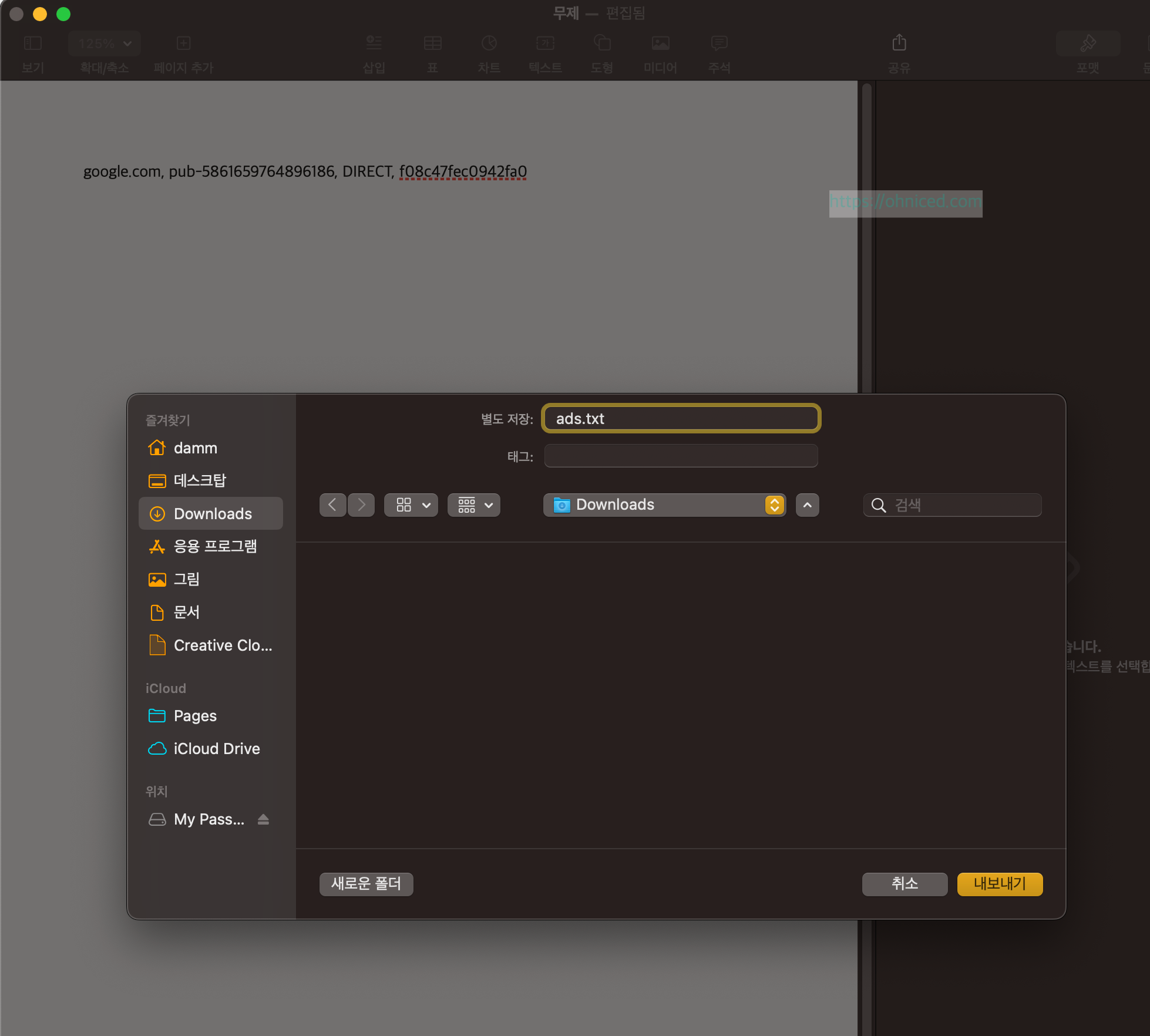The width and height of the screenshot is (1150, 1036).
Task: Click the 태그 tags input field
Action: coord(681,456)
